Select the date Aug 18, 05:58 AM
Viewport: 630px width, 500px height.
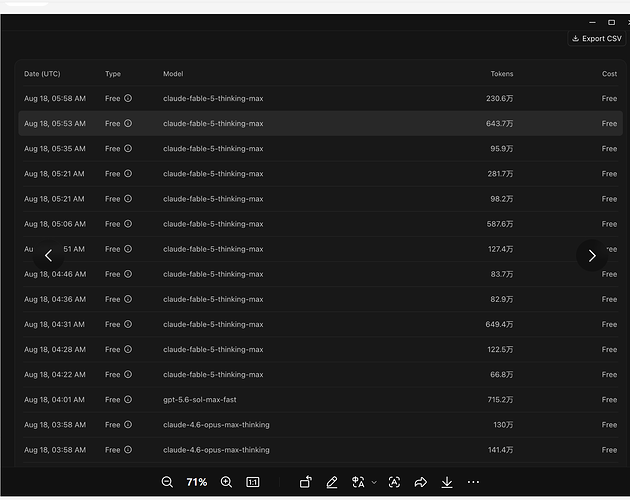pos(55,98)
